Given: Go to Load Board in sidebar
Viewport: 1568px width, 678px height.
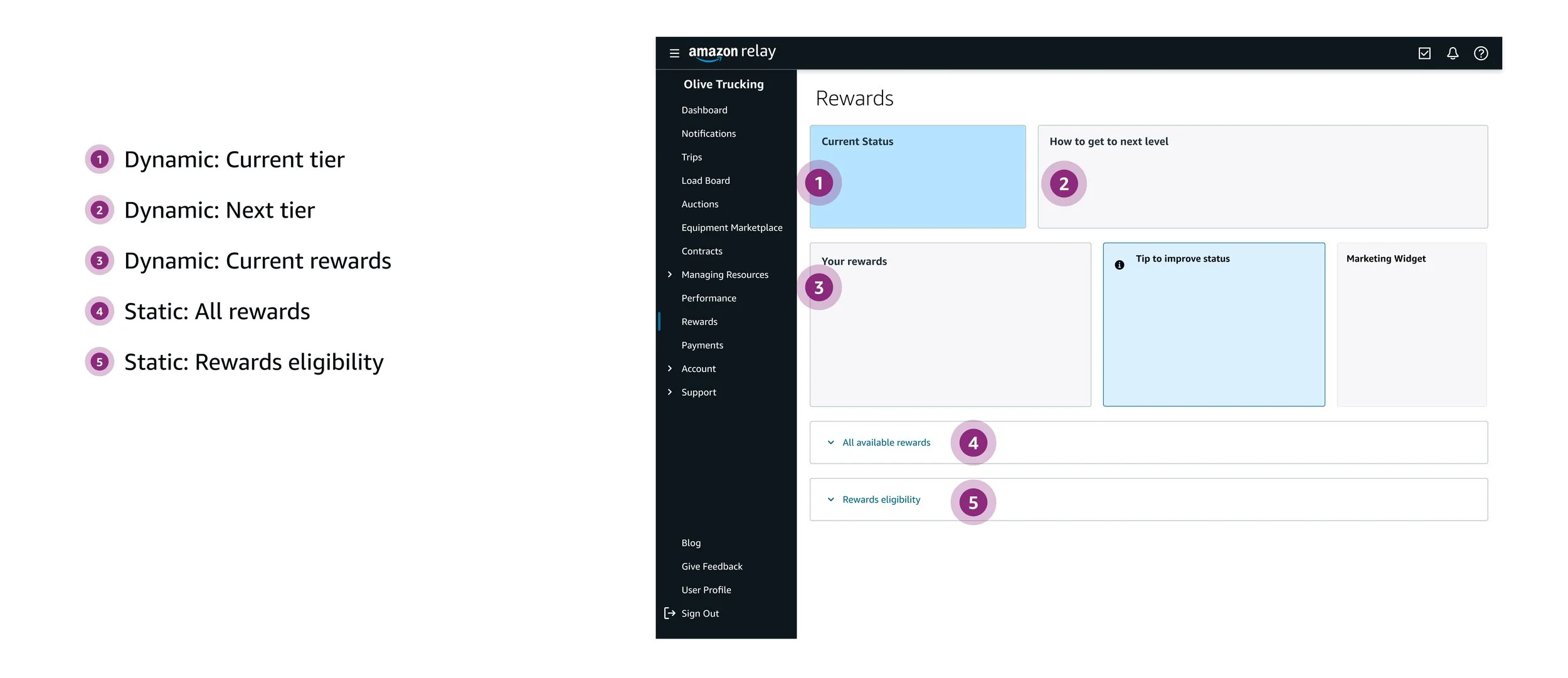Looking at the screenshot, I should 706,181.
